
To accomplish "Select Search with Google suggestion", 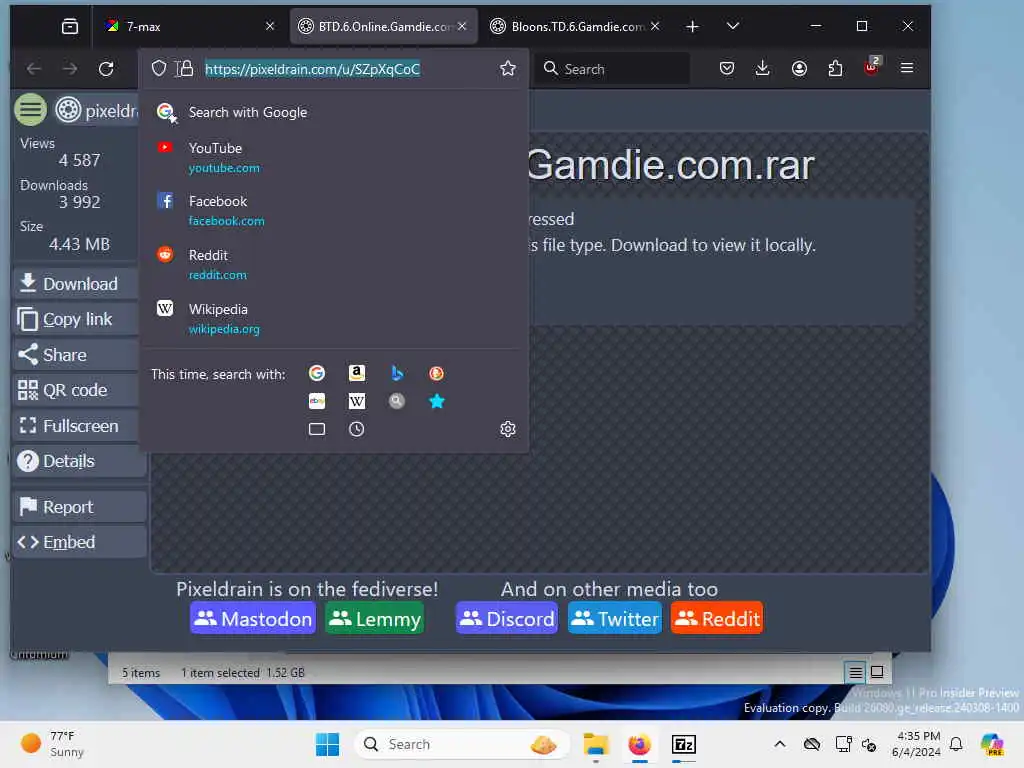I will tap(334, 112).
